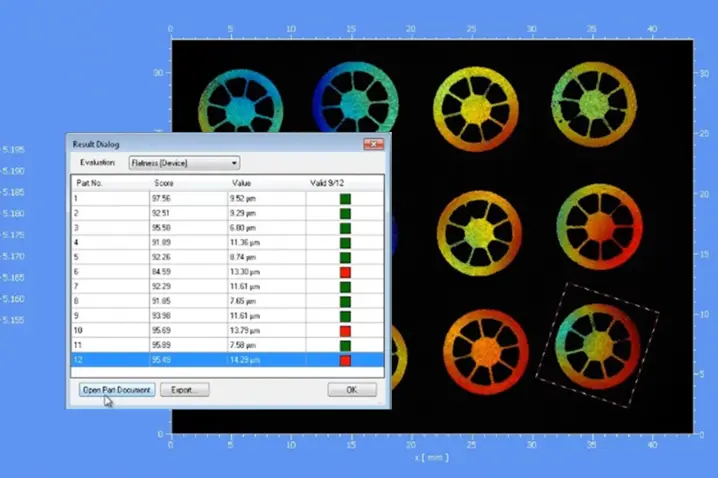
Task: Click green valid indicator for part 1
Action: pyautogui.click(x=345, y=199)
